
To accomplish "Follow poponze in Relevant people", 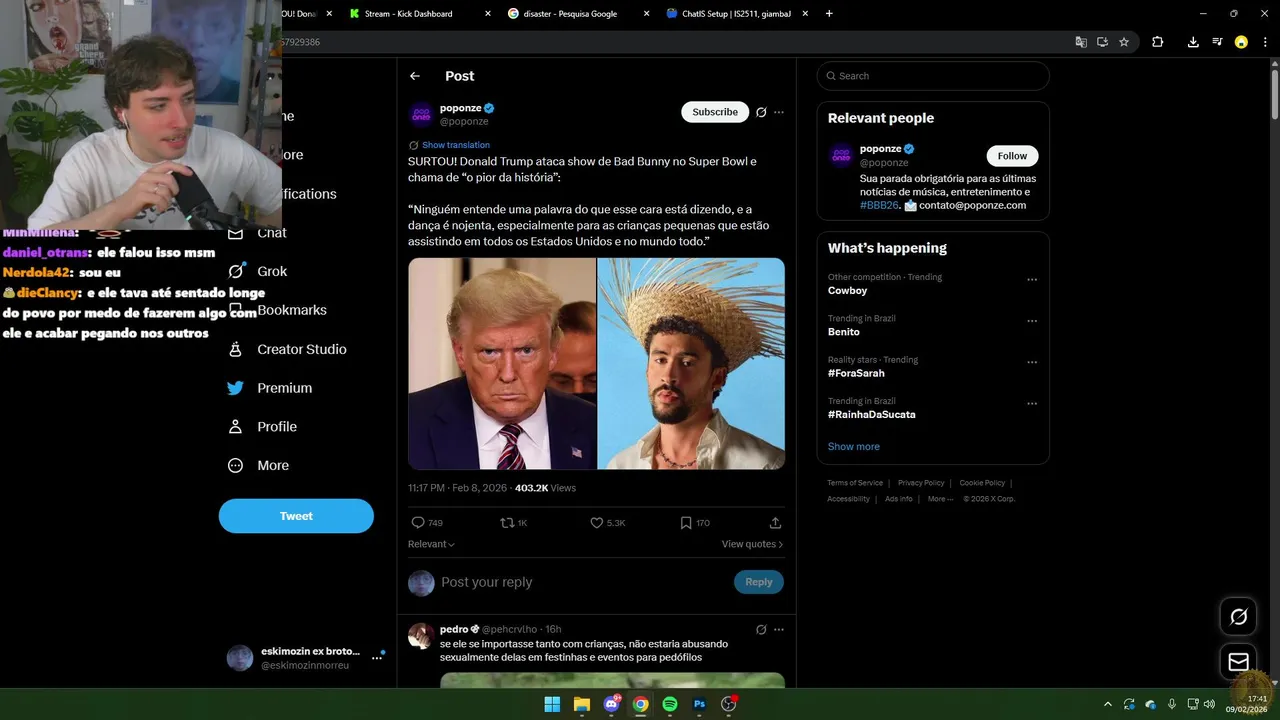I will pyautogui.click(x=1012, y=156).
